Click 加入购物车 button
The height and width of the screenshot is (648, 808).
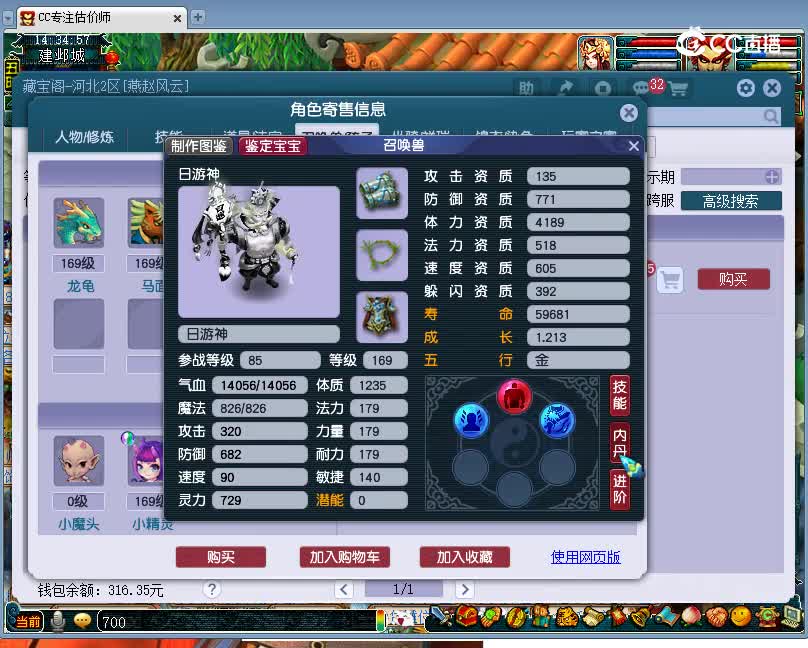point(344,557)
